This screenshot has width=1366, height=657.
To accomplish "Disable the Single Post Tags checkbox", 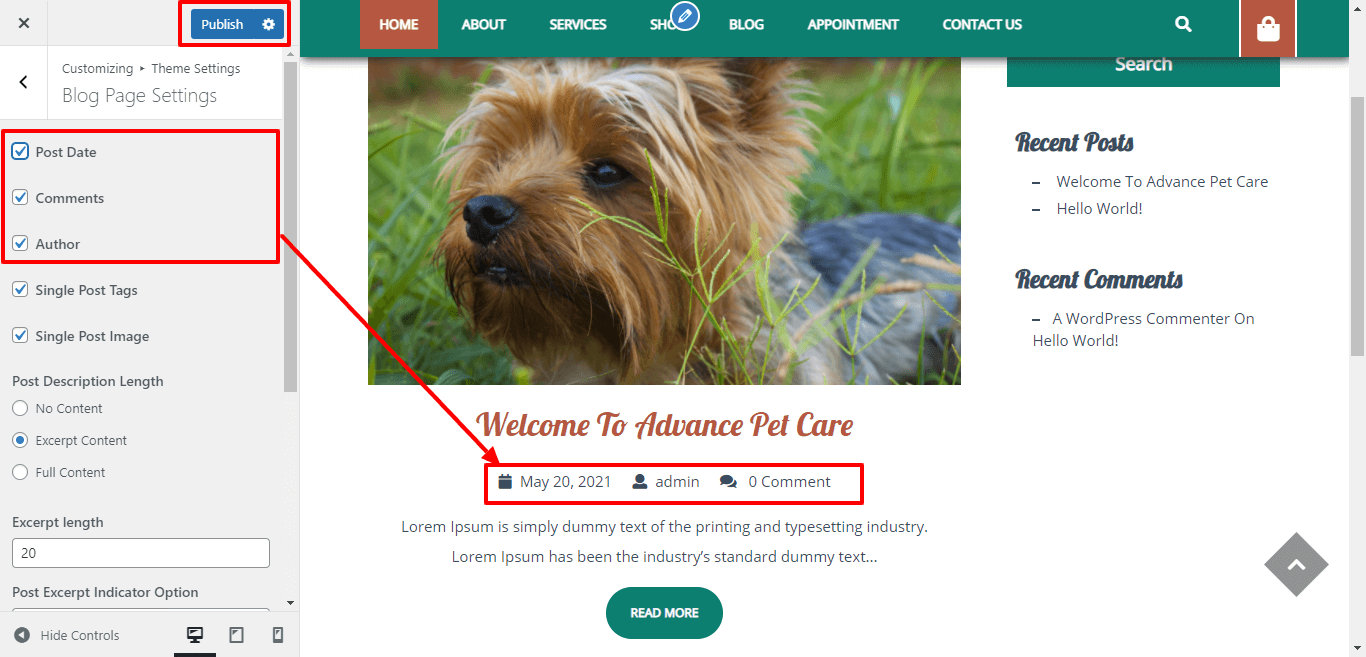I will [20, 290].
